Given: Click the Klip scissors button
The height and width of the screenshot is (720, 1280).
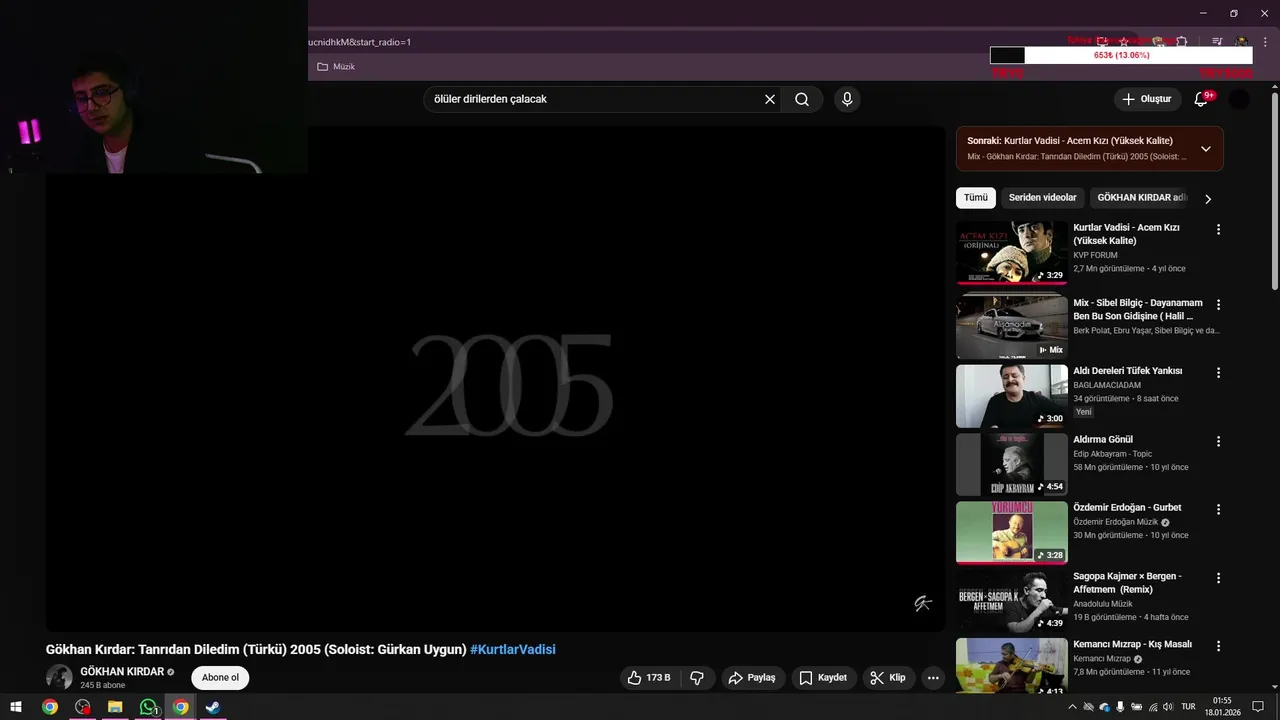Looking at the screenshot, I should (888, 678).
